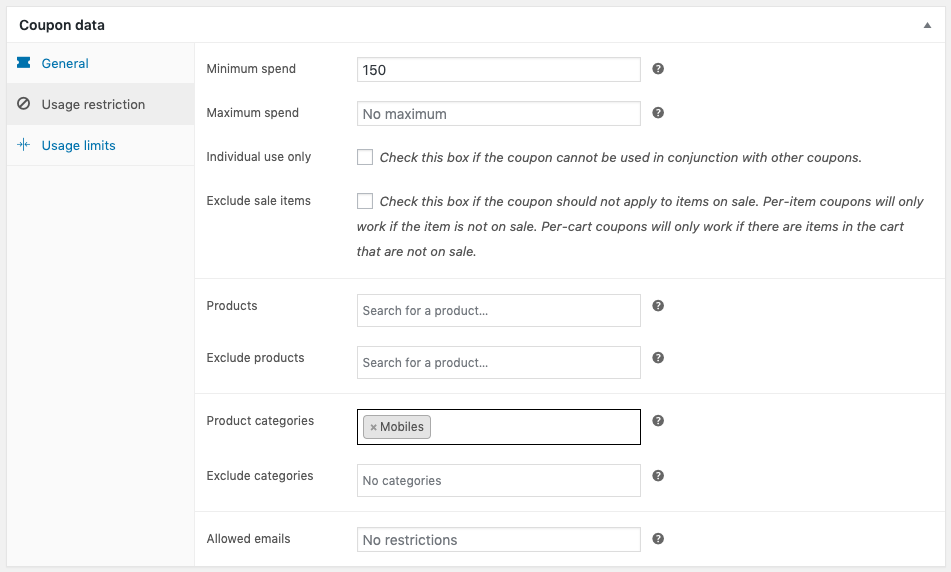
Task: Switch to the General tab
Action: point(65,63)
